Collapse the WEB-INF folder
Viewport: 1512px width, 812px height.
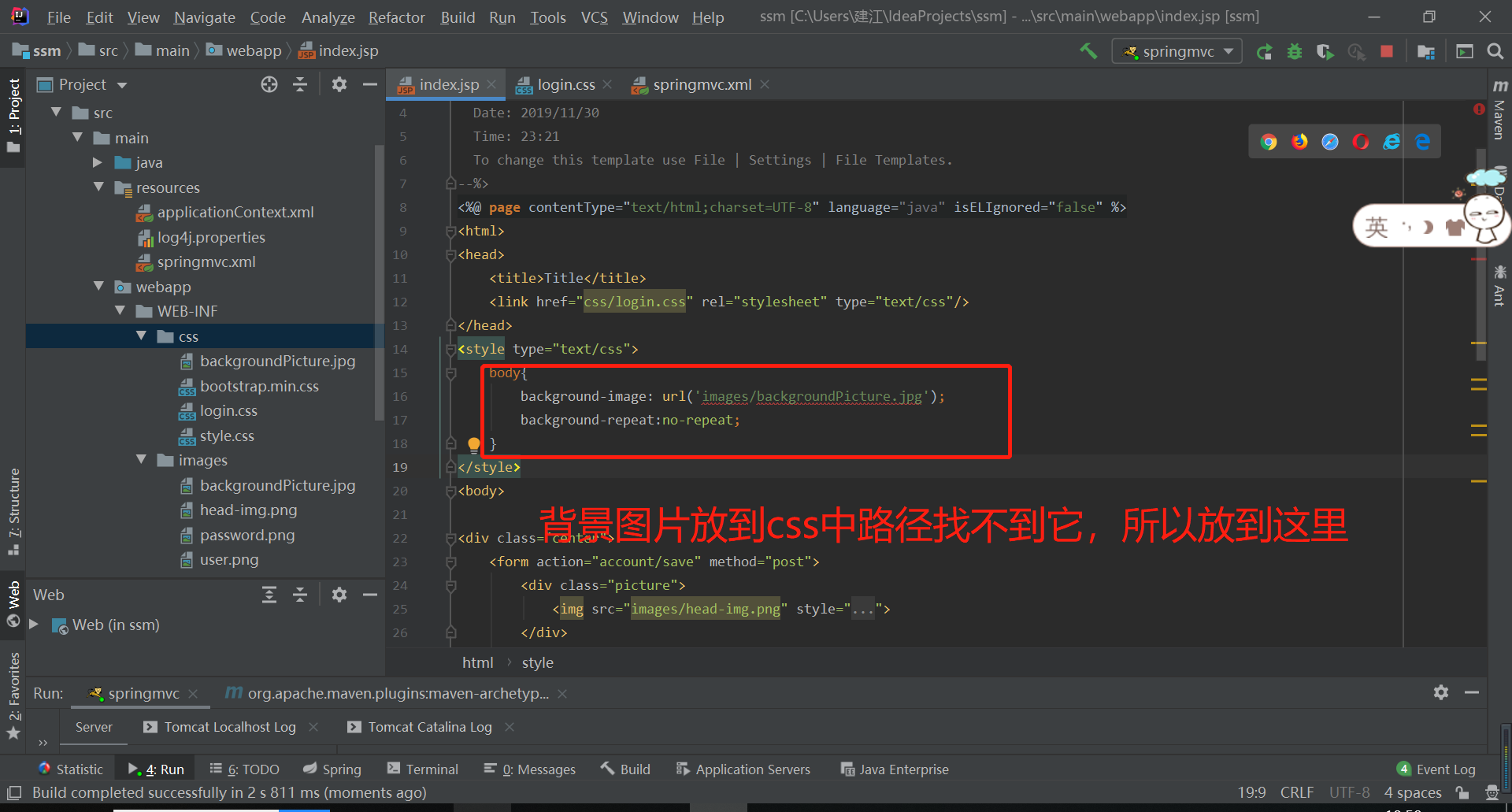(x=120, y=310)
